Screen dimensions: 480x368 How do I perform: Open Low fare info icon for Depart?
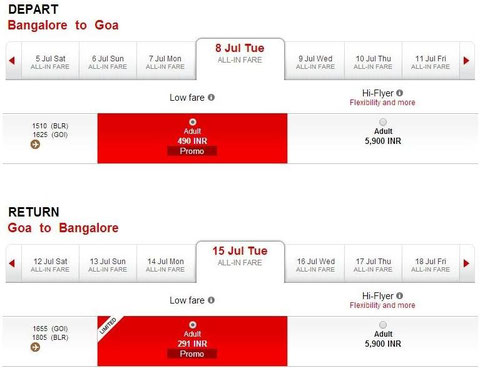(211, 97)
